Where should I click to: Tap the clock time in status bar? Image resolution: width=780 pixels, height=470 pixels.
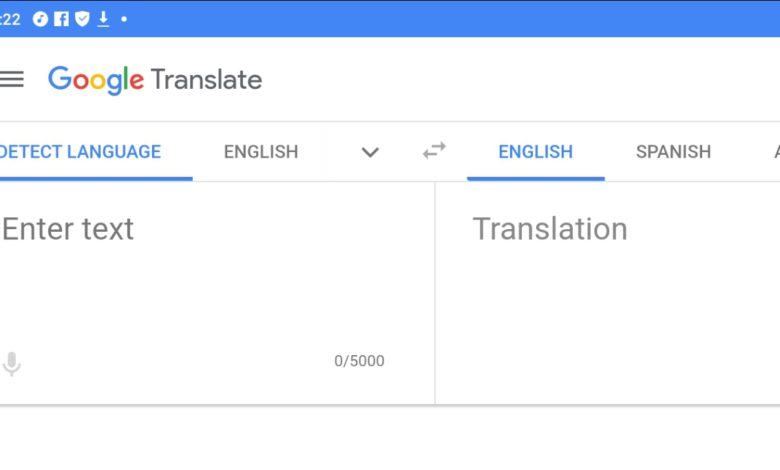pyautogui.click(x=10, y=19)
